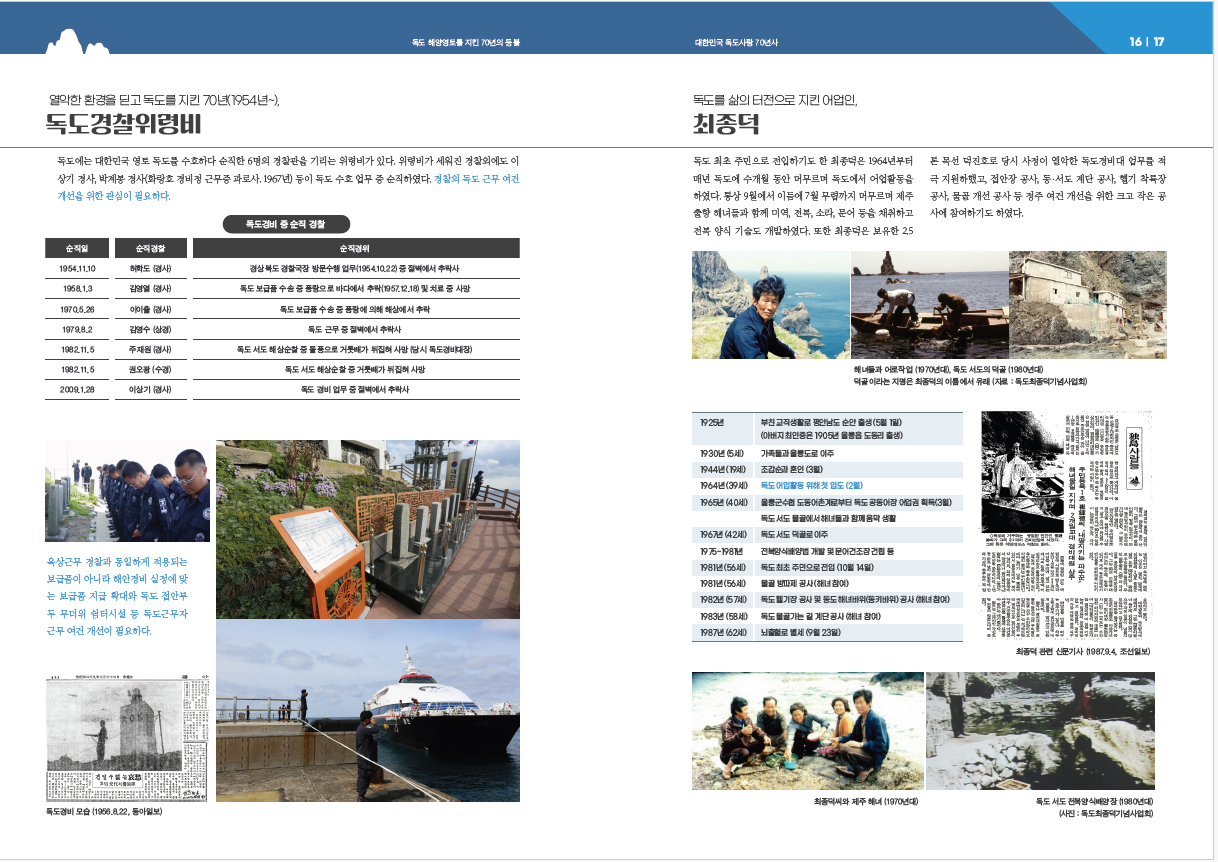Click the name '김영수 (상경)'
This screenshot has height=862, width=1218.
point(150,329)
